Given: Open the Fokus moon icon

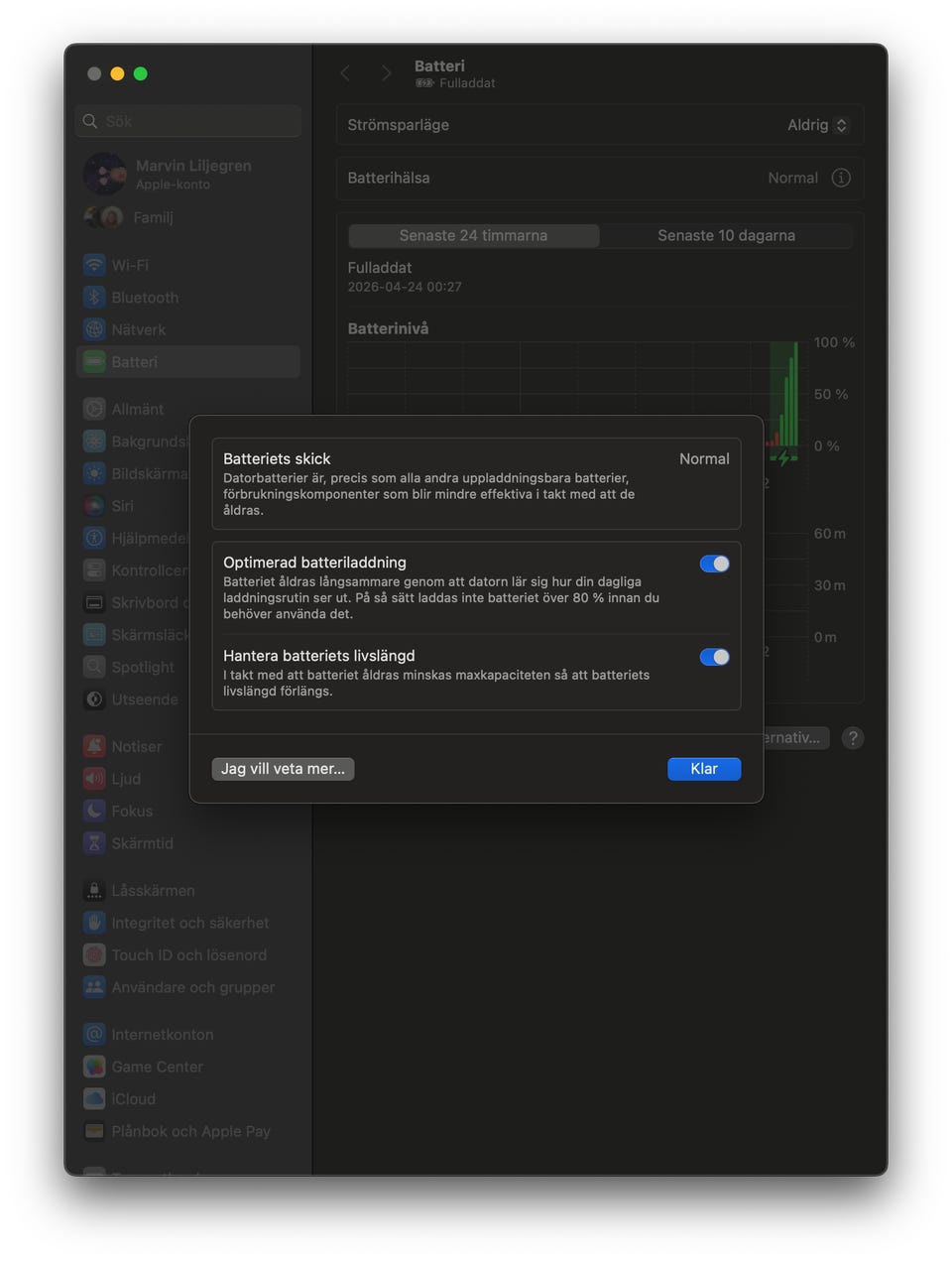Looking at the screenshot, I should (94, 811).
